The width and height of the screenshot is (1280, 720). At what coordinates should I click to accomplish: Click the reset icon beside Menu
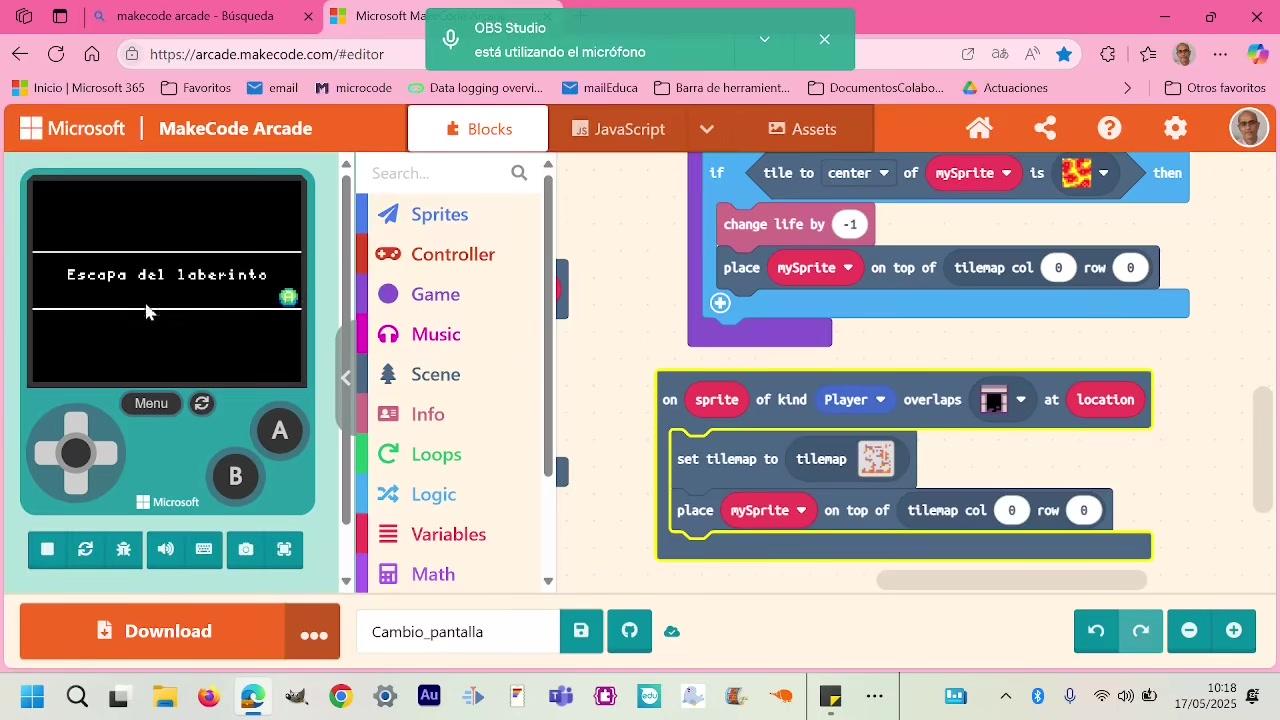coord(202,403)
